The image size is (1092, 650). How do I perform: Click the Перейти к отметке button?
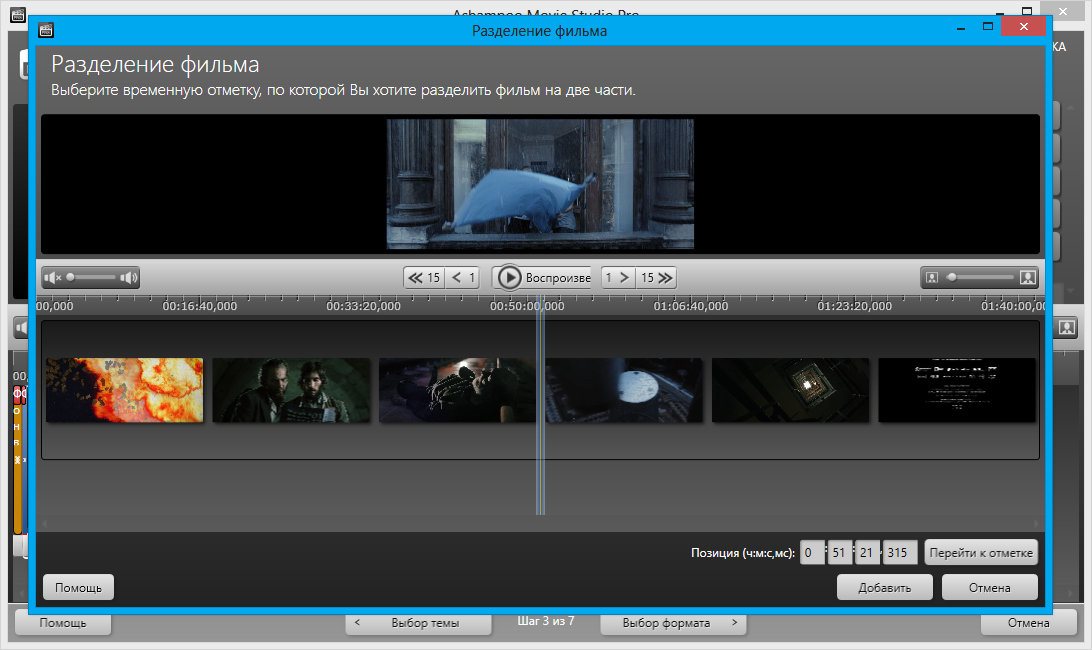981,552
